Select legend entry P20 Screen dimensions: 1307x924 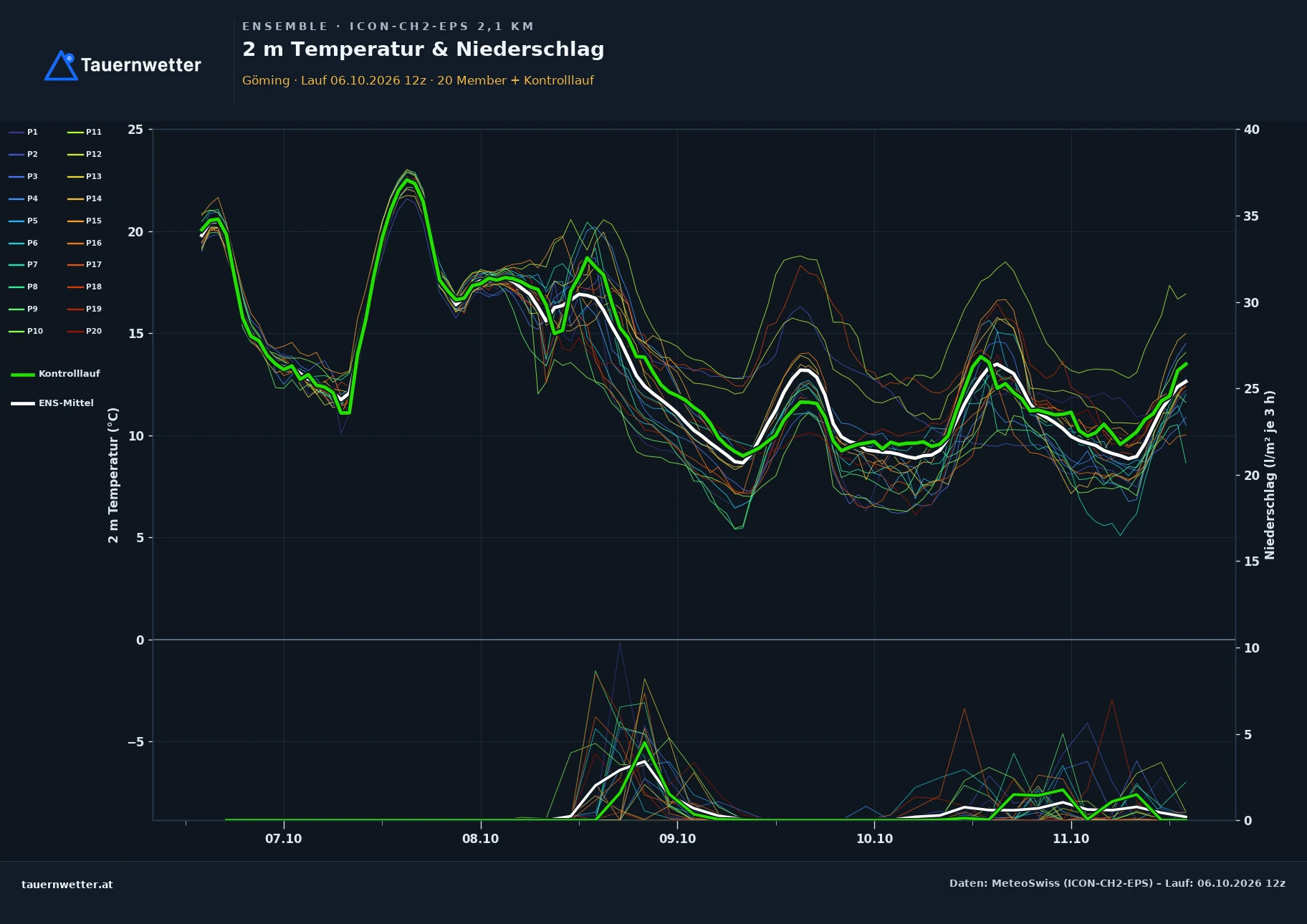[x=85, y=331]
